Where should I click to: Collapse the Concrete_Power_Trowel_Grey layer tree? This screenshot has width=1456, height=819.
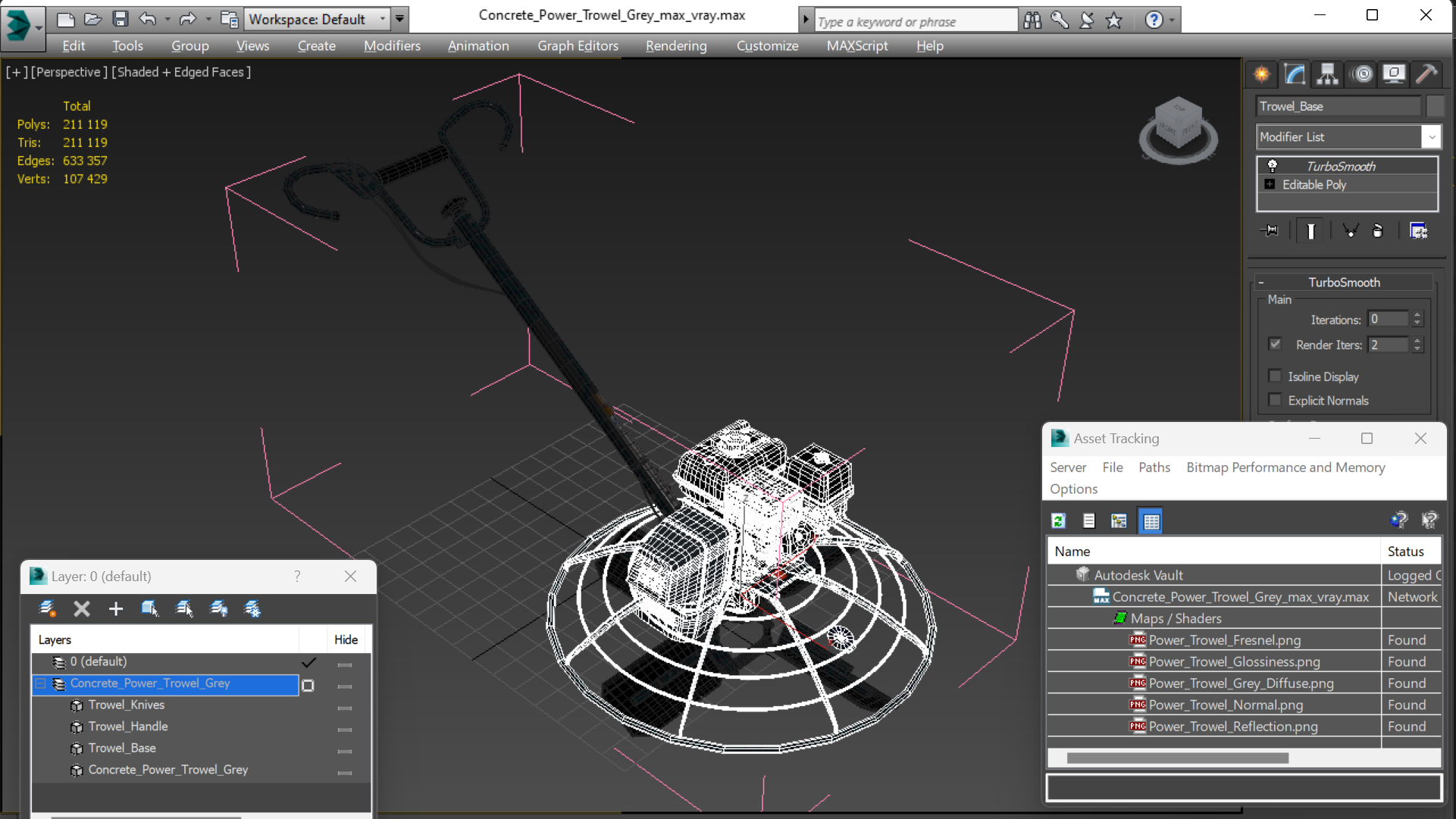(40, 683)
